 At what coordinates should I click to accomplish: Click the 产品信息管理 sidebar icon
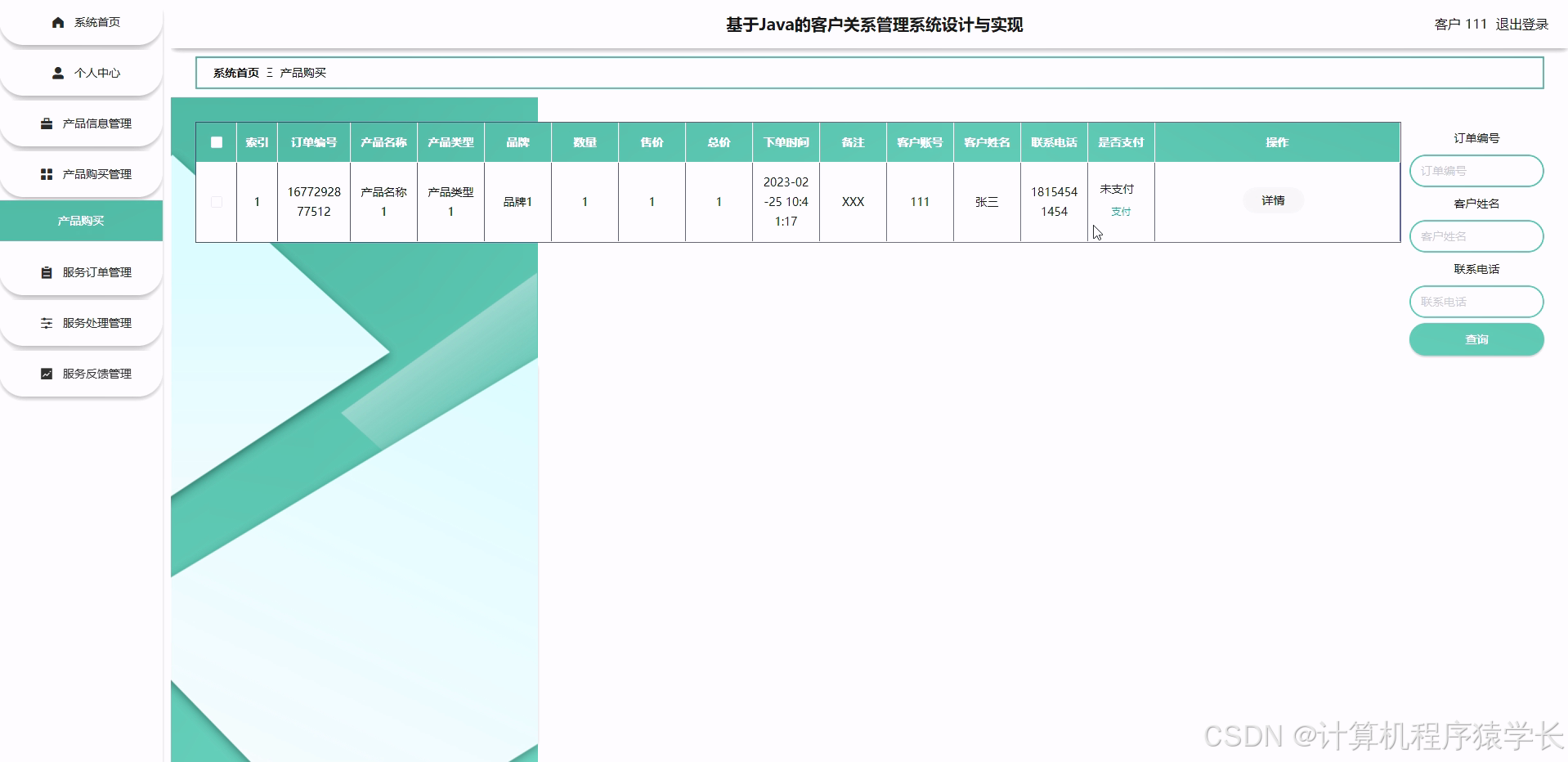point(45,123)
